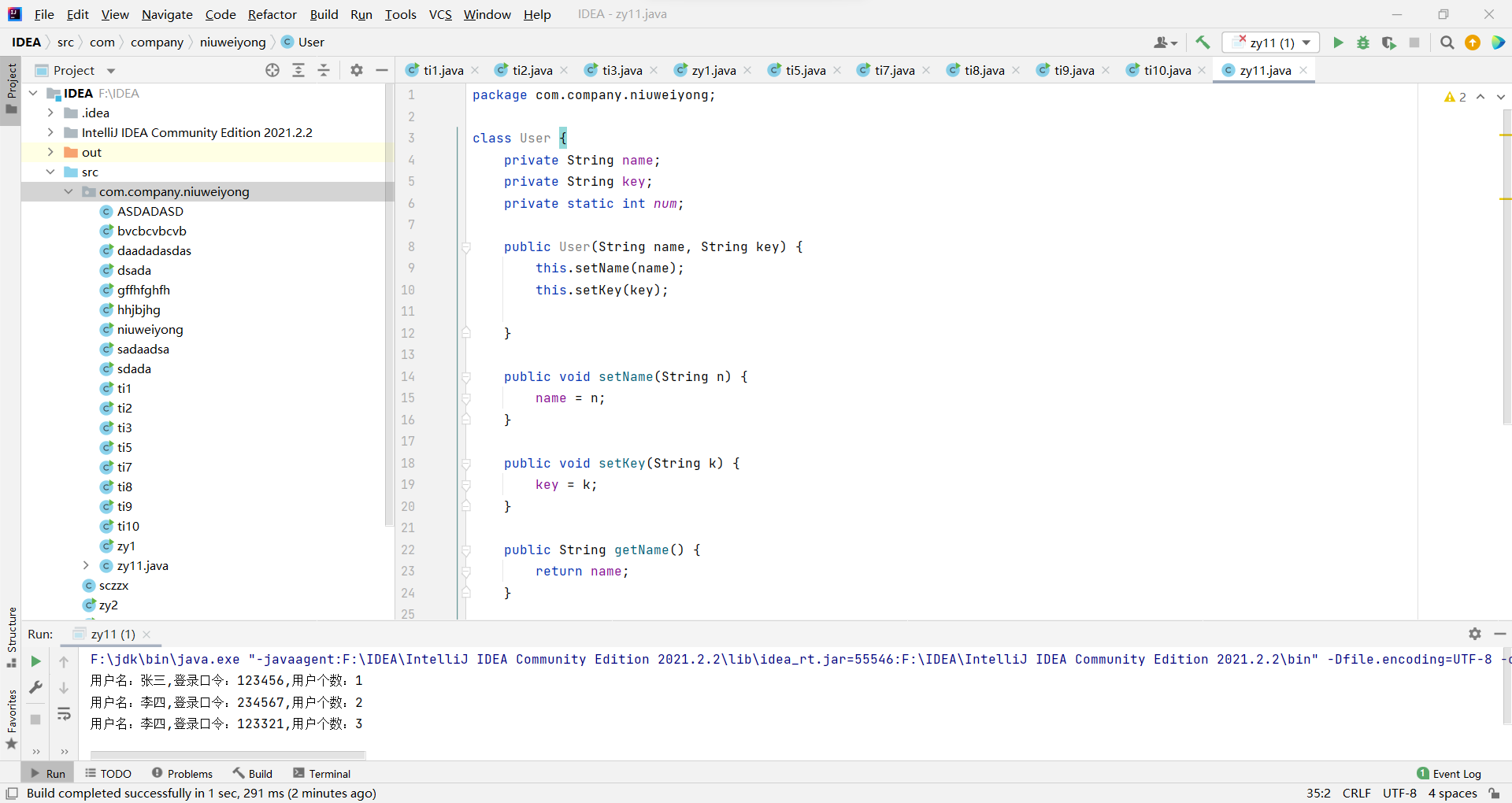Select ASDADASD class in tree
The height and width of the screenshot is (803, 1512).
coord(150,211)
